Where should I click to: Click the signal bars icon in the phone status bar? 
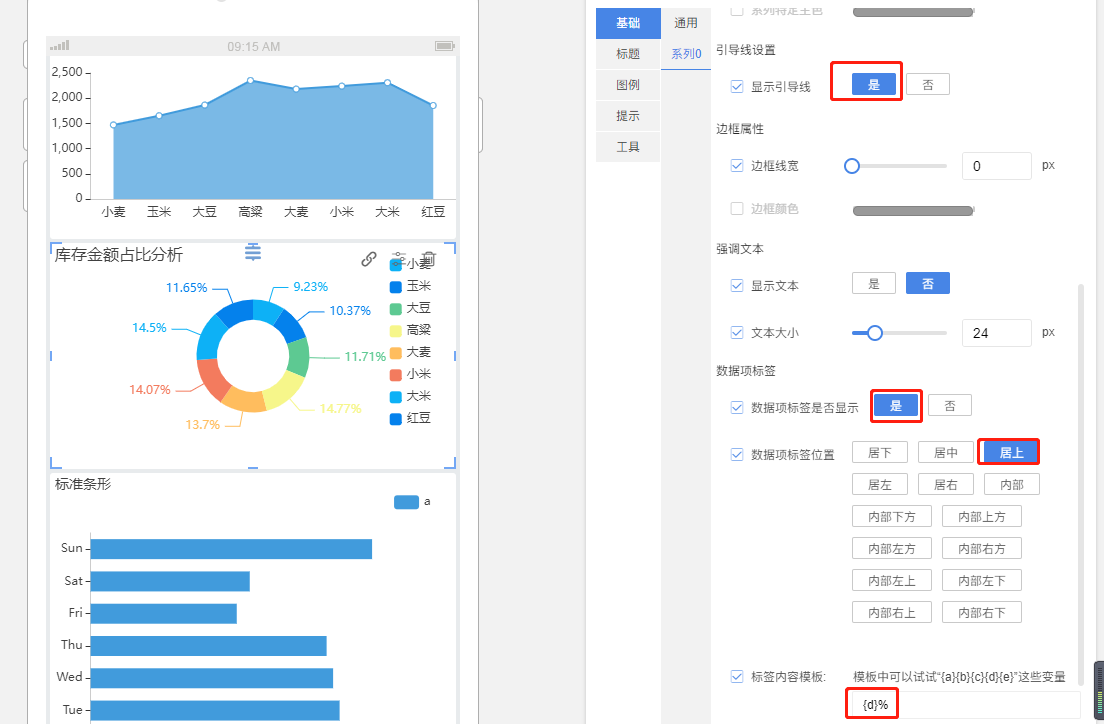60,46
